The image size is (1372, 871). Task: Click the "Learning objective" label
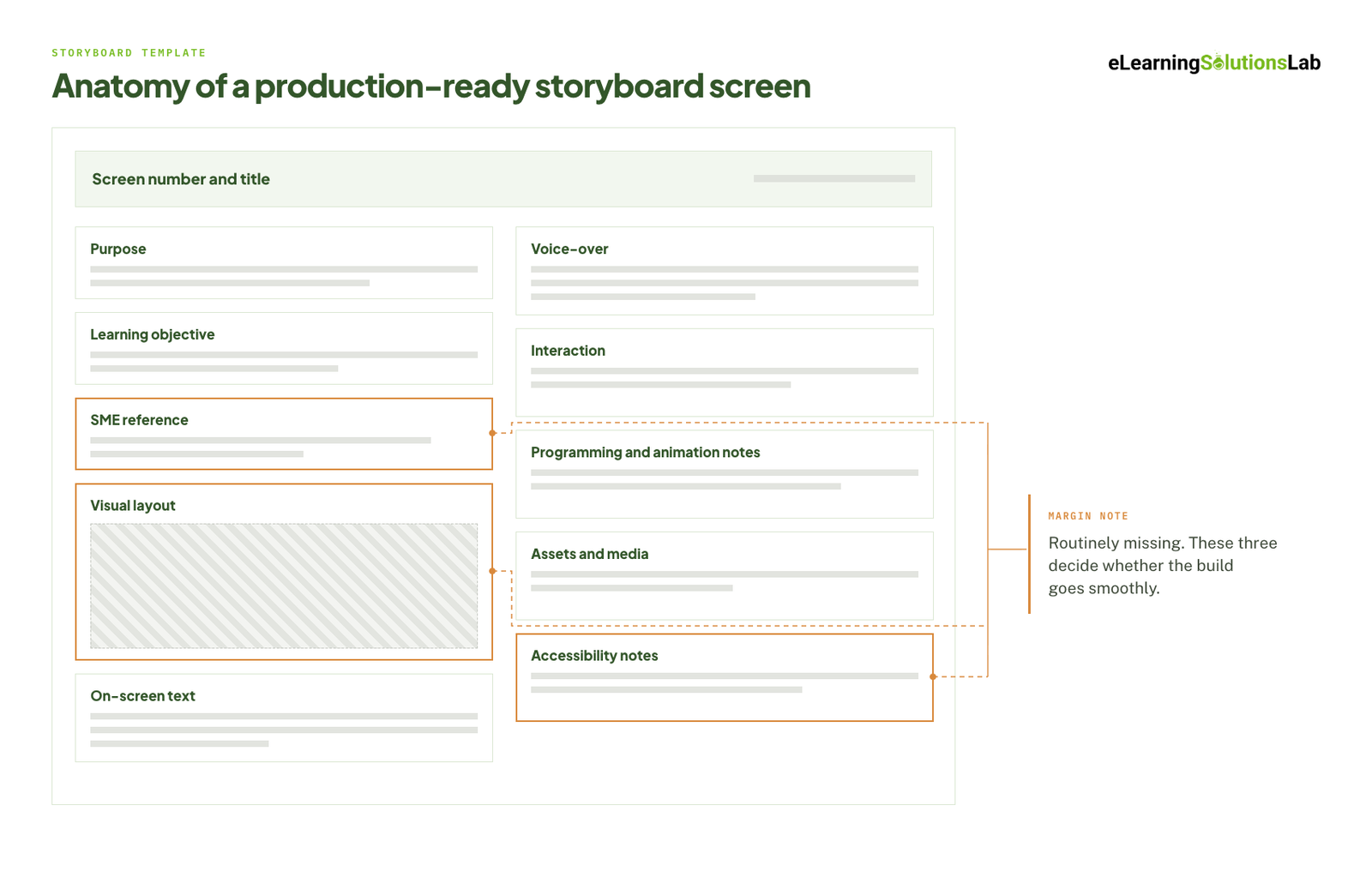point(153,334)
